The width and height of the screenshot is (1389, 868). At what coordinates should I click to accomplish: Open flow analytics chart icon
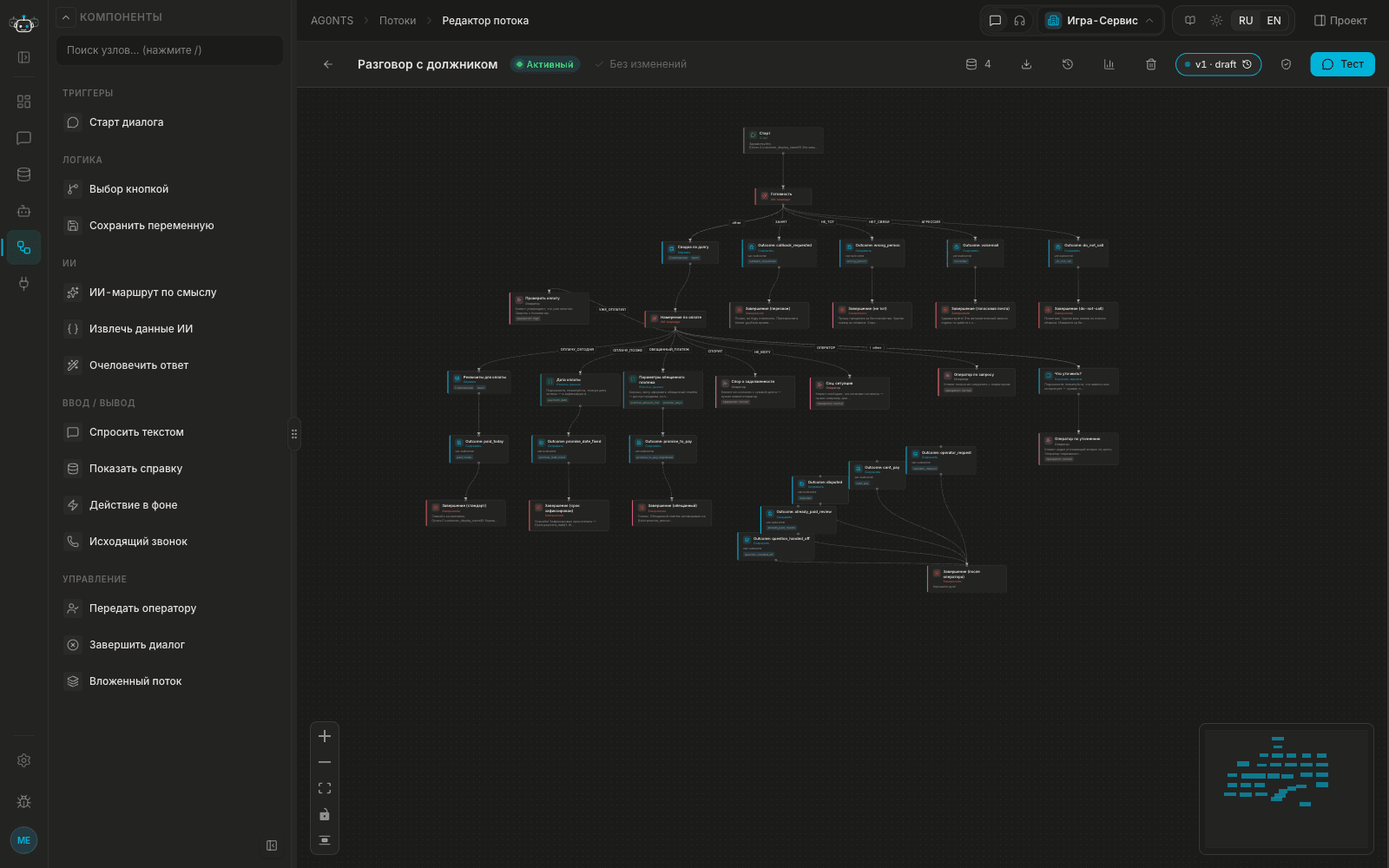[x=1109, y=64]
